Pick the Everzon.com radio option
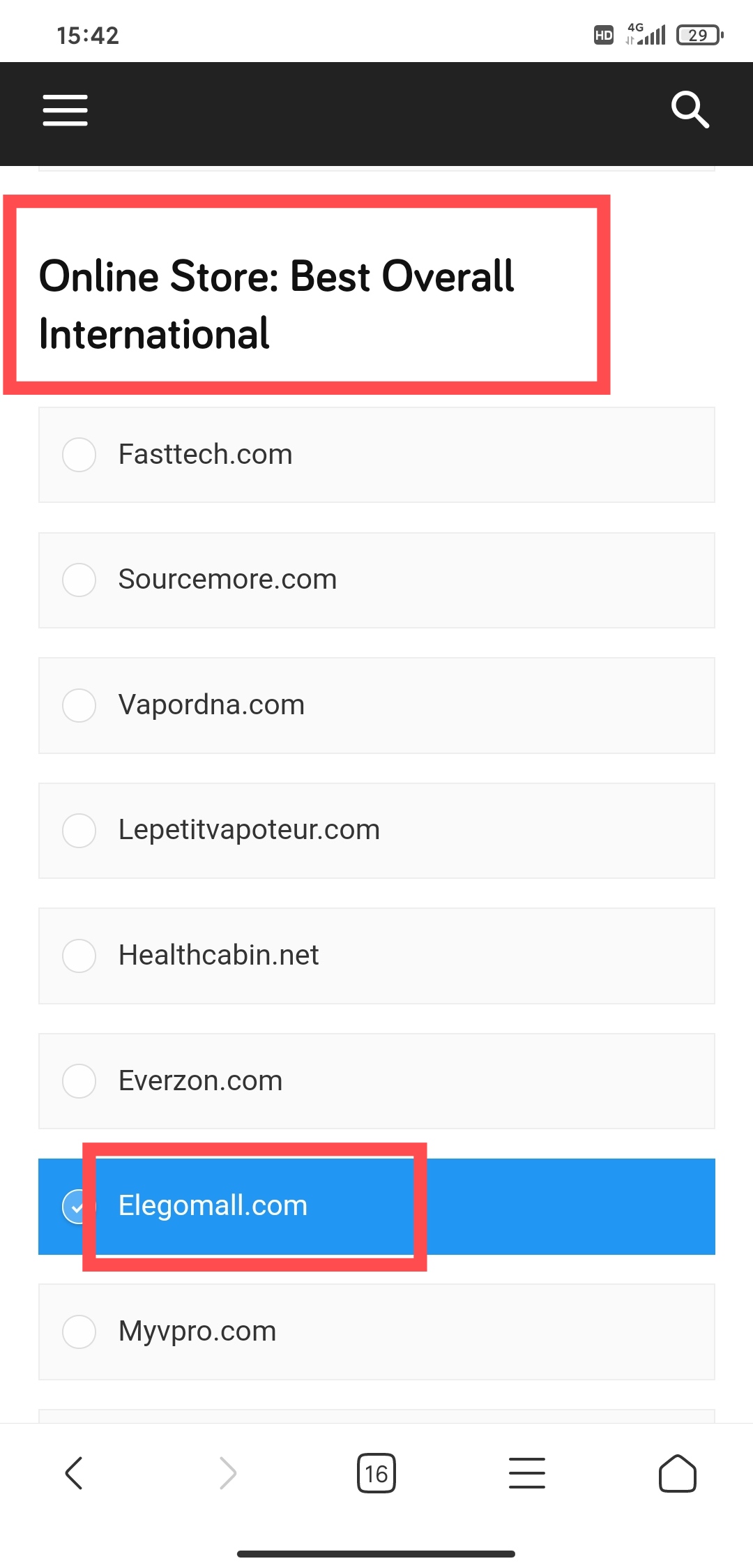The height and width of the screenshot is (1568, 753). point(79,1081)
